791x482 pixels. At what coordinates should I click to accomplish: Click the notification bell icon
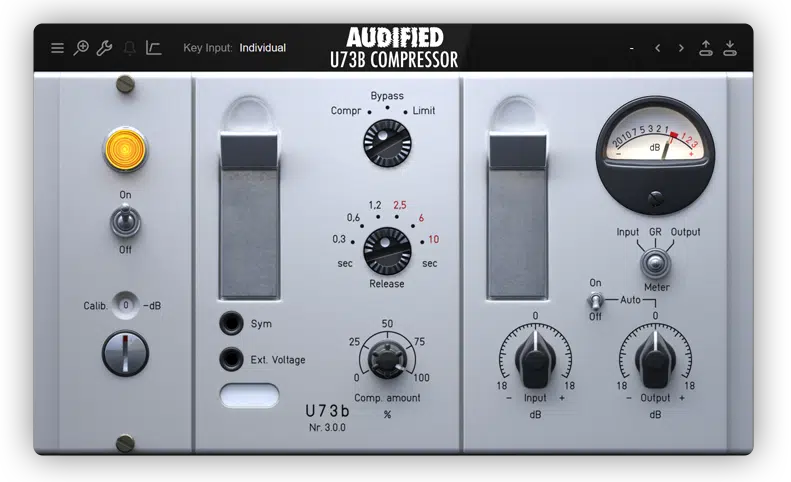[x=129, y=48]
